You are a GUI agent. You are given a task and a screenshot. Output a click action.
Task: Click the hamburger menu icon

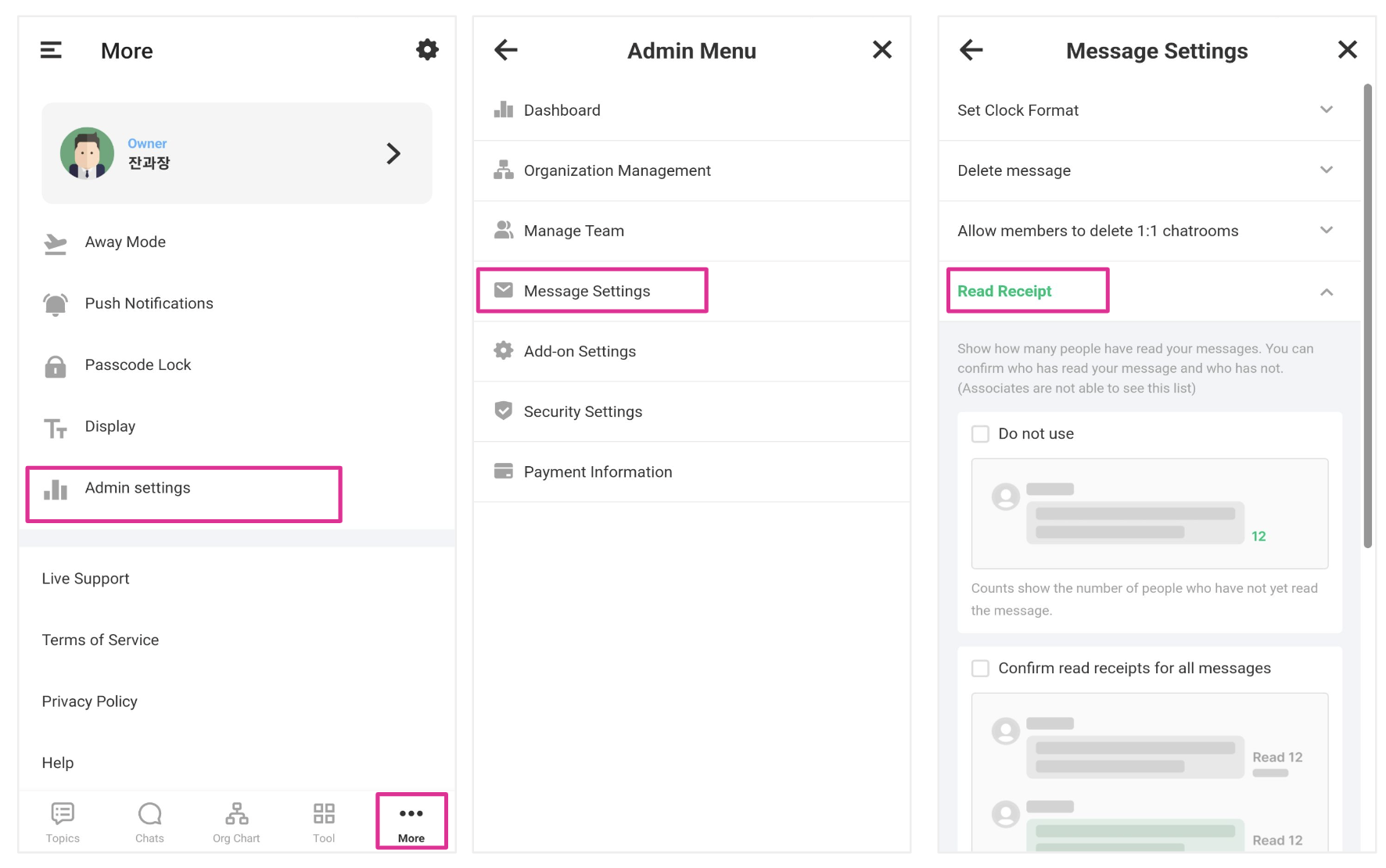pyautogui.click(x=51, y=50)
